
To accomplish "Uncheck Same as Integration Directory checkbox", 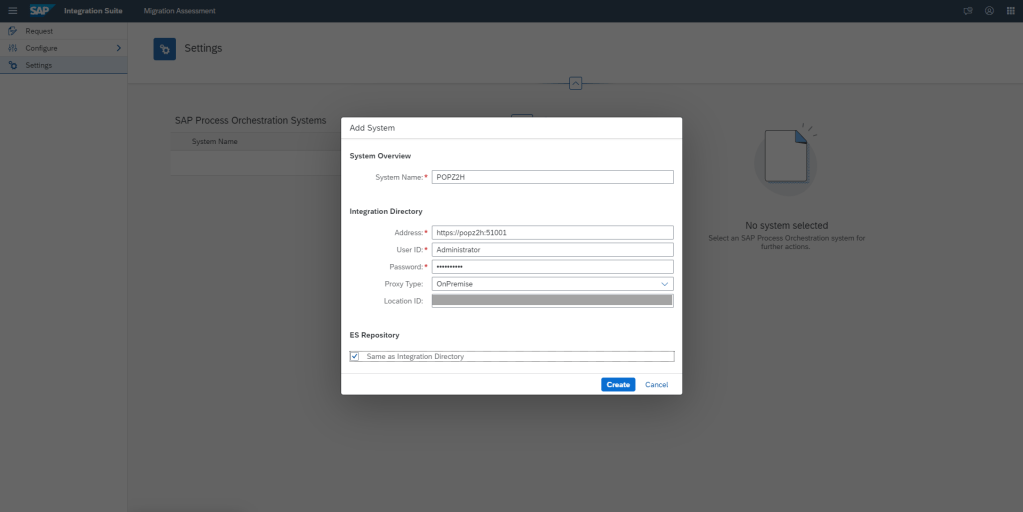I will 355,356.
